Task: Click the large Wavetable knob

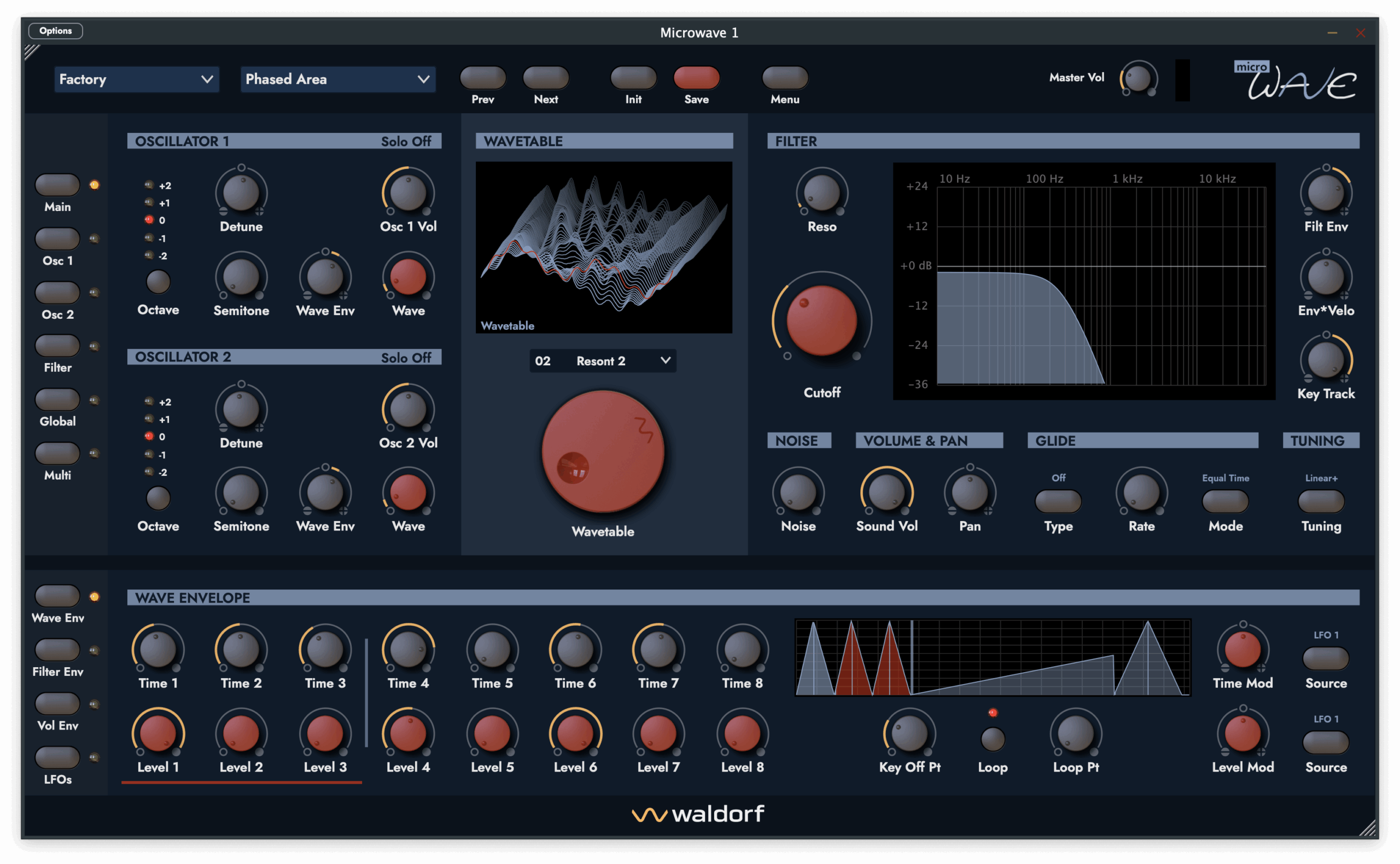Action: tap(603, 452)
